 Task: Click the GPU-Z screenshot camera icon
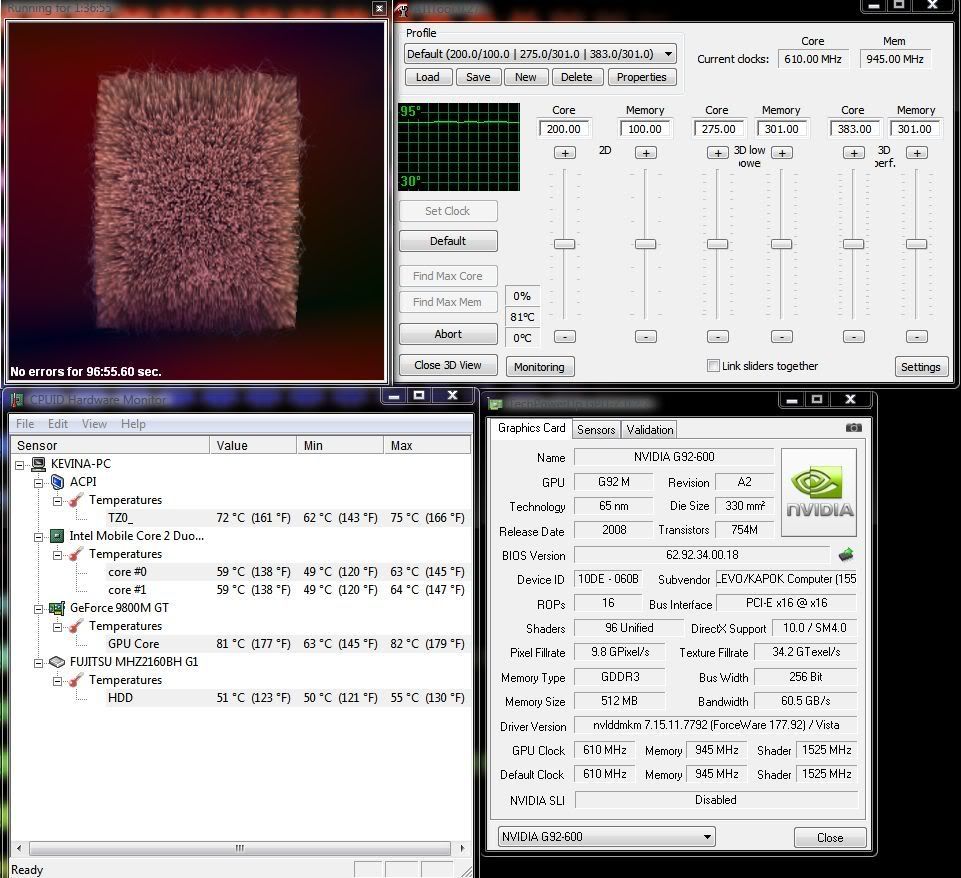click(x=853, y=428)
